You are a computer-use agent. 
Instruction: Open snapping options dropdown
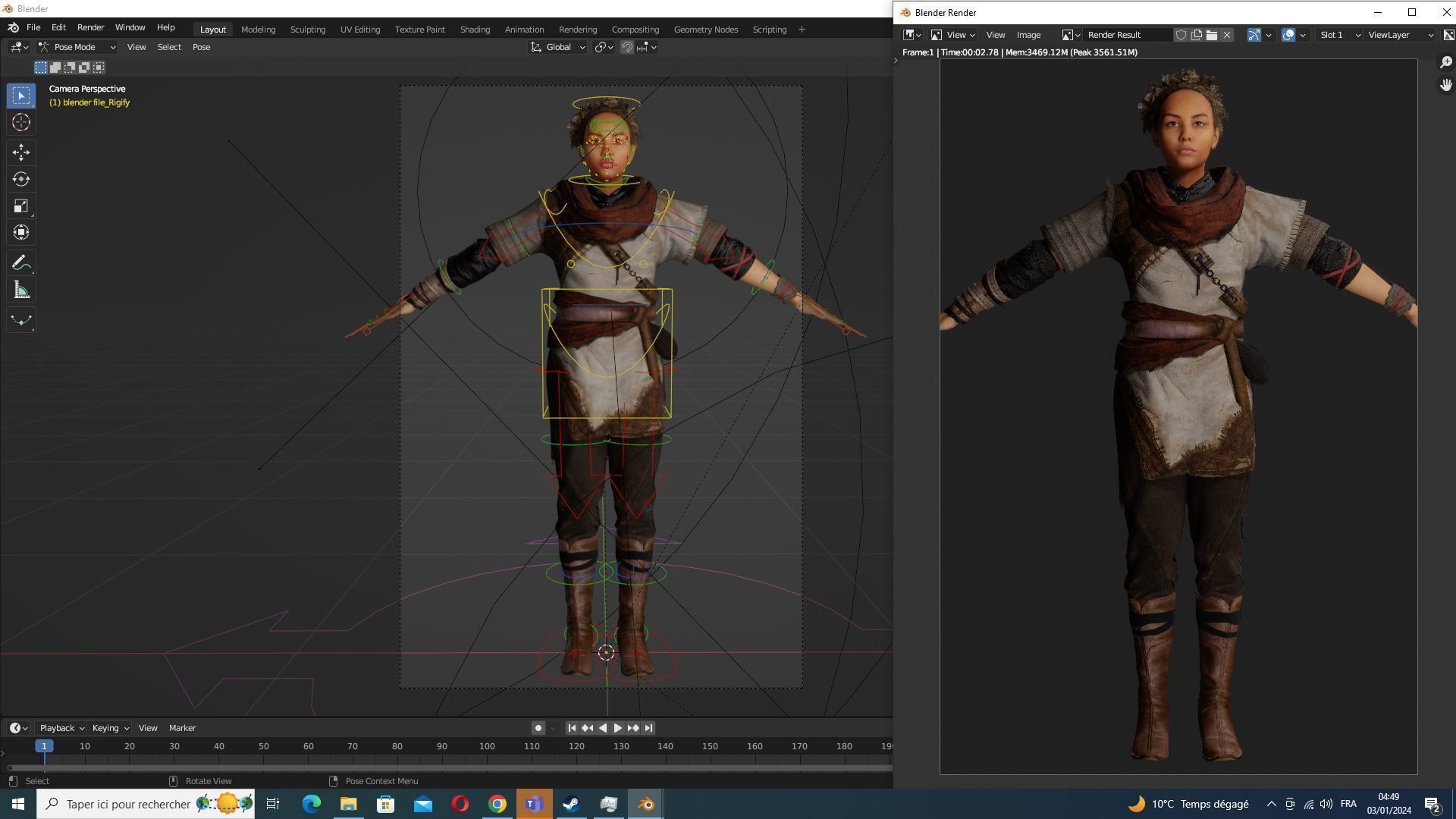647,47
